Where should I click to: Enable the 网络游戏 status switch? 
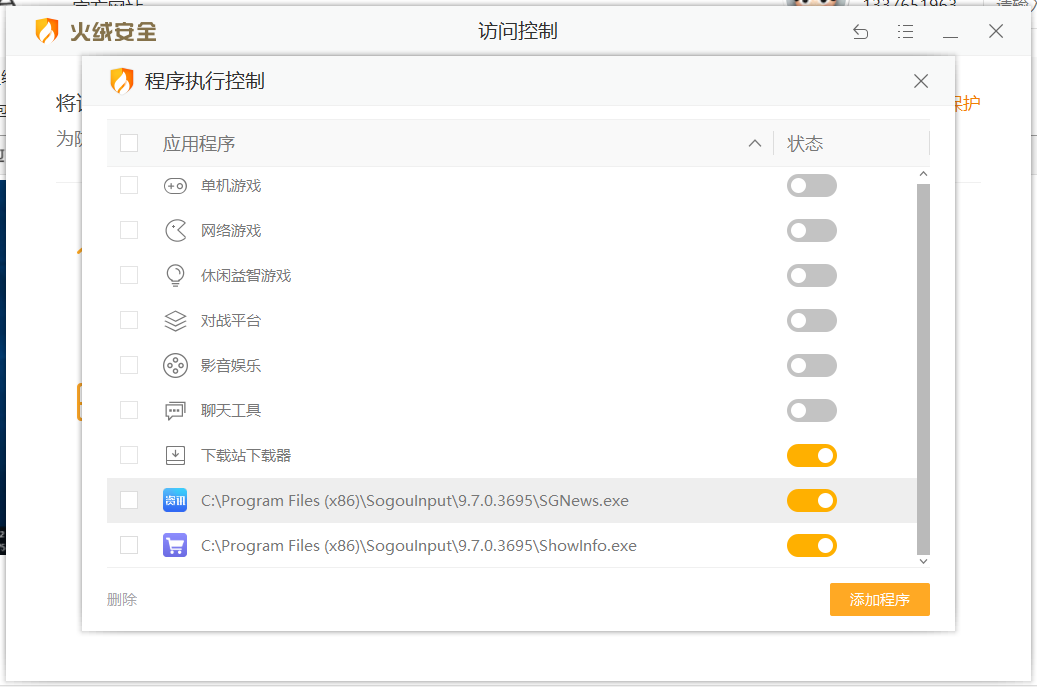pos(811,231)
